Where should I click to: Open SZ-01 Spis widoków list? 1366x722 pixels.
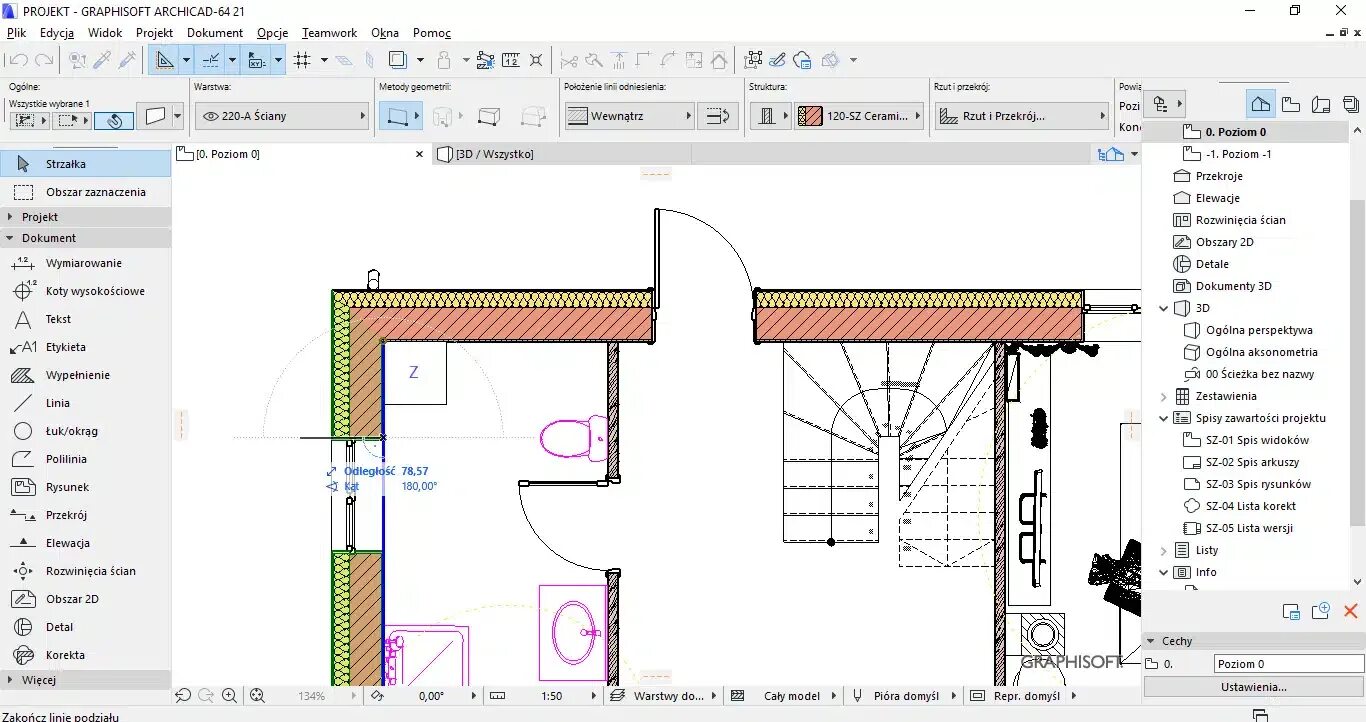[1257, 440]
